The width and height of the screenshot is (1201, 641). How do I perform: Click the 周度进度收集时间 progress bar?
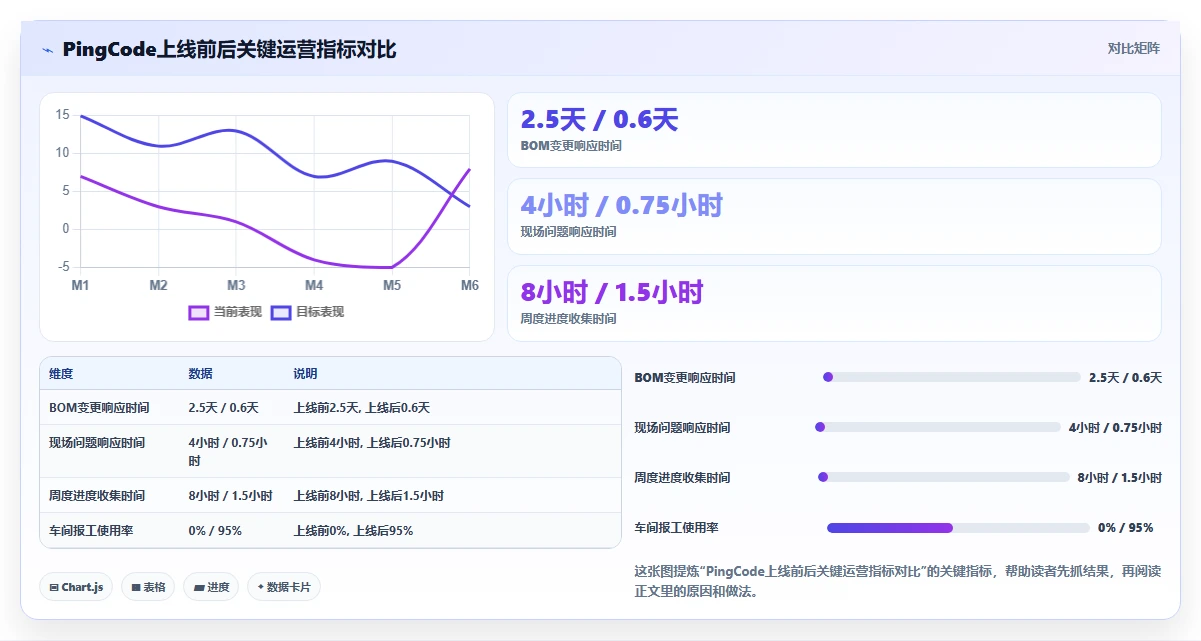coord(943,477)
